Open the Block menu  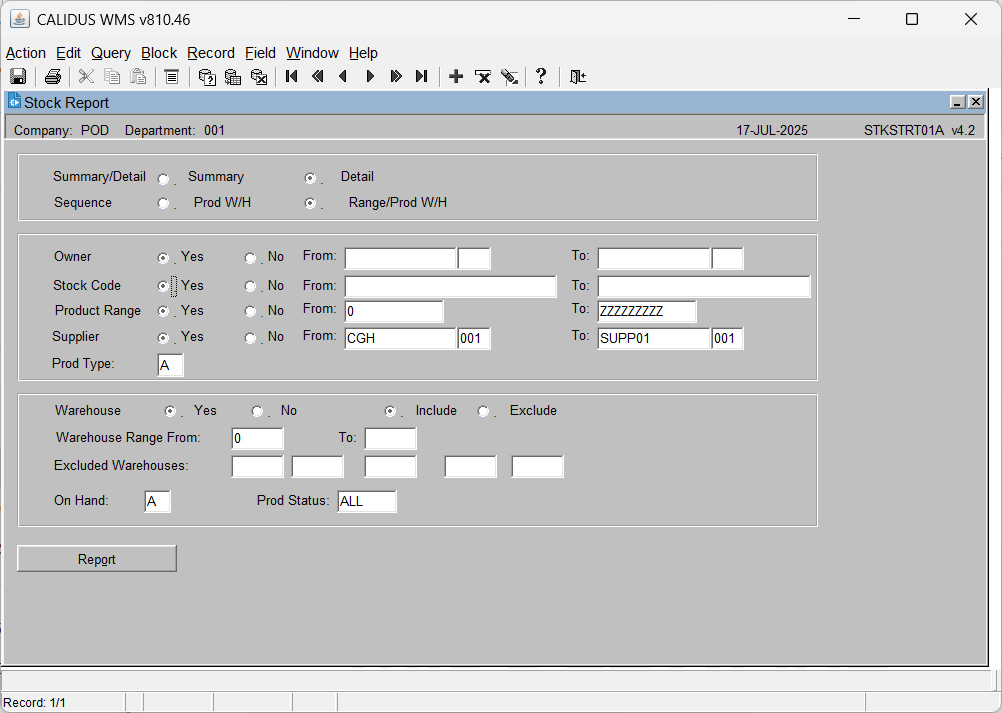tap(159, 53)
